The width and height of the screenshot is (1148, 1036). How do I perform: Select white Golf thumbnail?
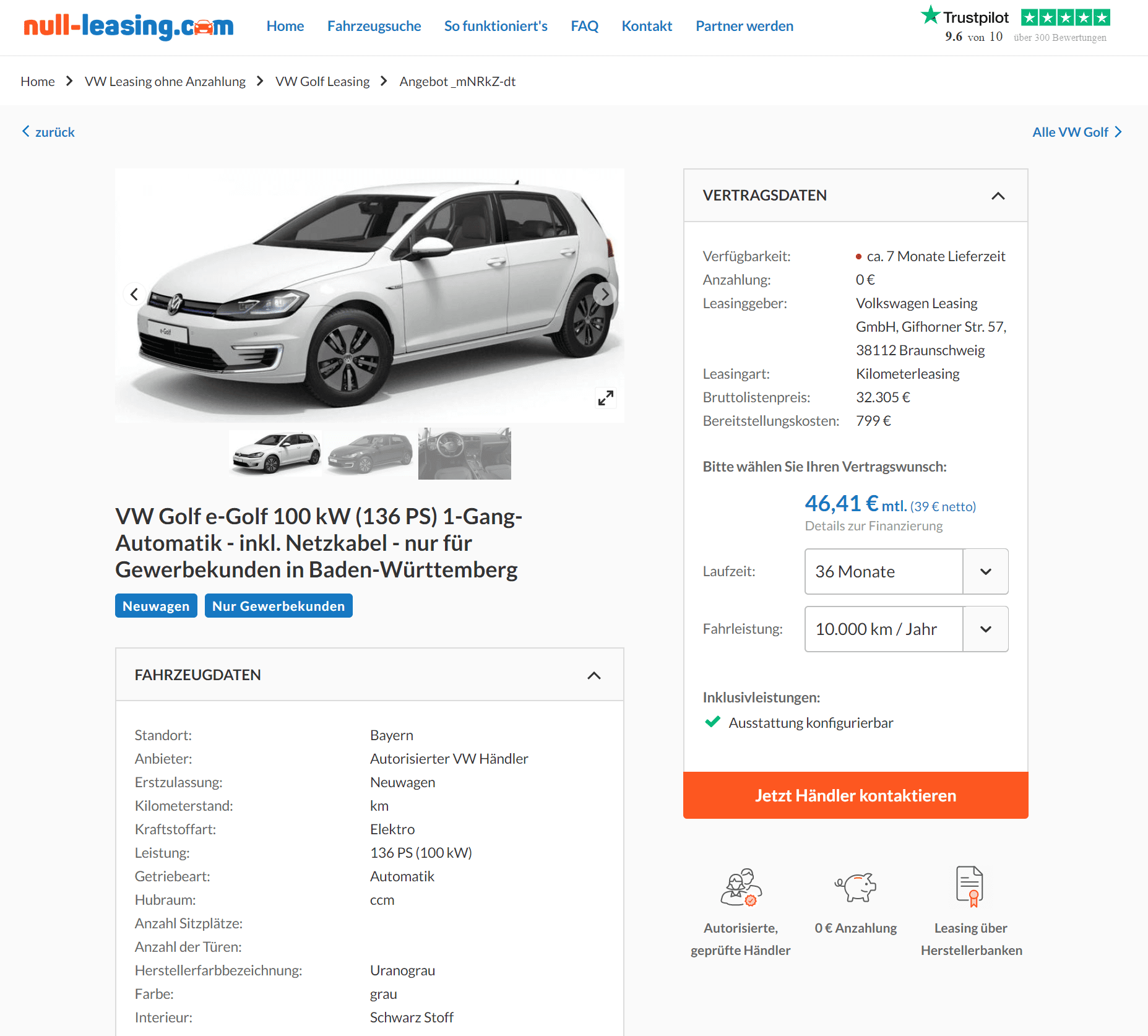[275, 454]
